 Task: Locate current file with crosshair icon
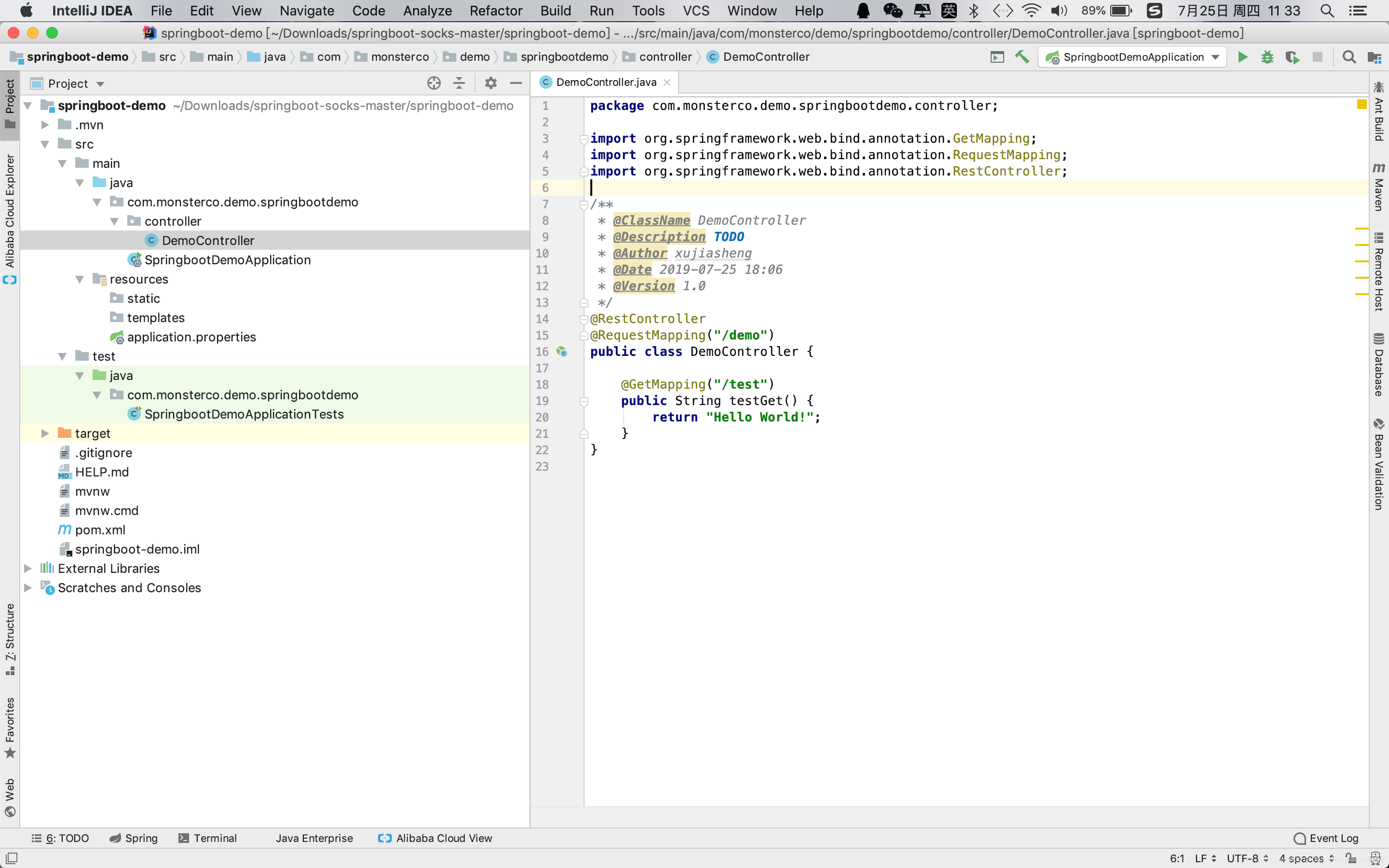tap(434, 83)
